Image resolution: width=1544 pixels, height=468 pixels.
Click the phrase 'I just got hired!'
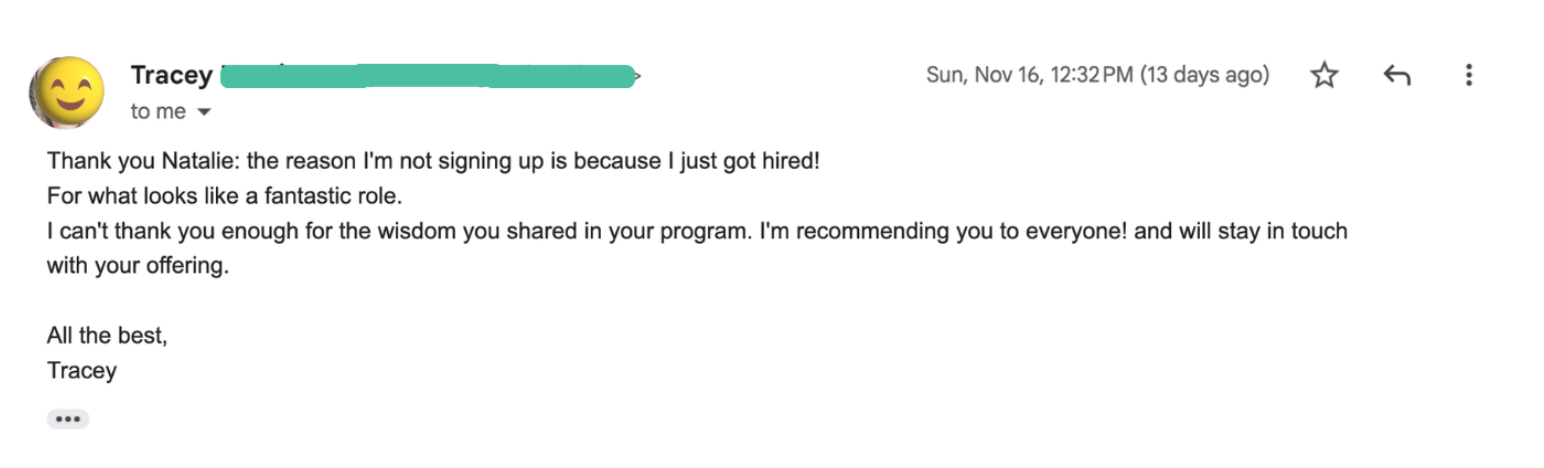pos(743,161)
